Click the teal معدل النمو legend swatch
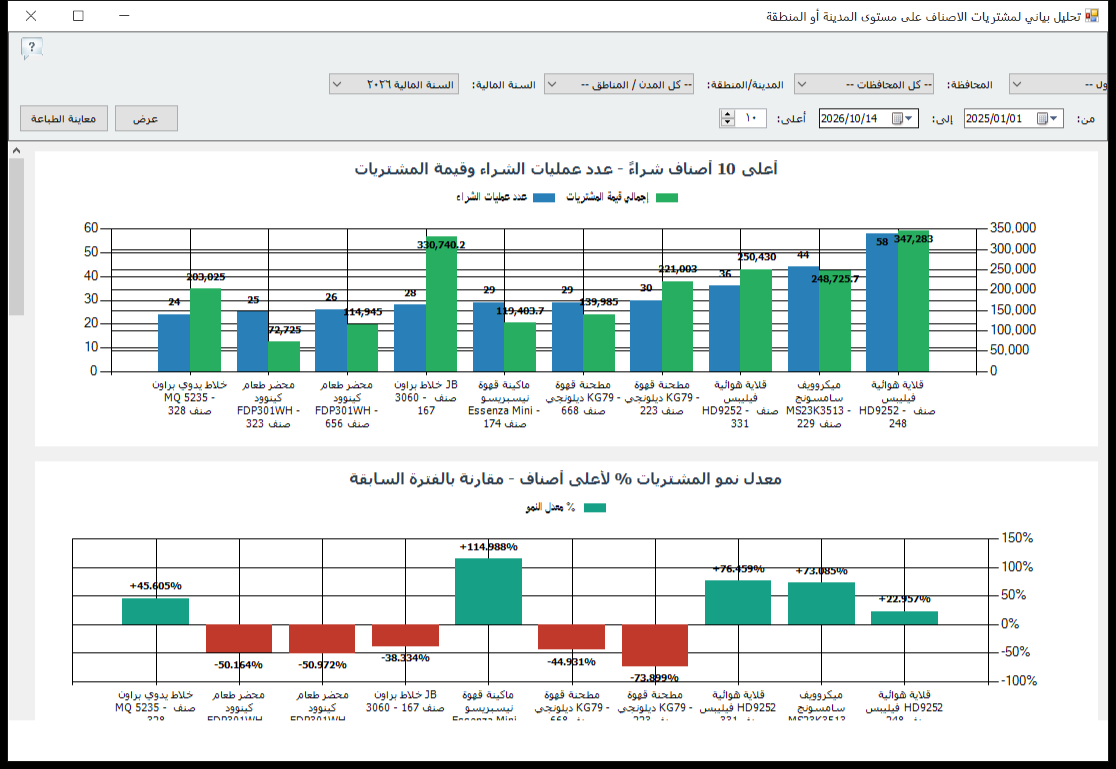Viewport: 1116px width, 769px height. click(x=595, y=508)
